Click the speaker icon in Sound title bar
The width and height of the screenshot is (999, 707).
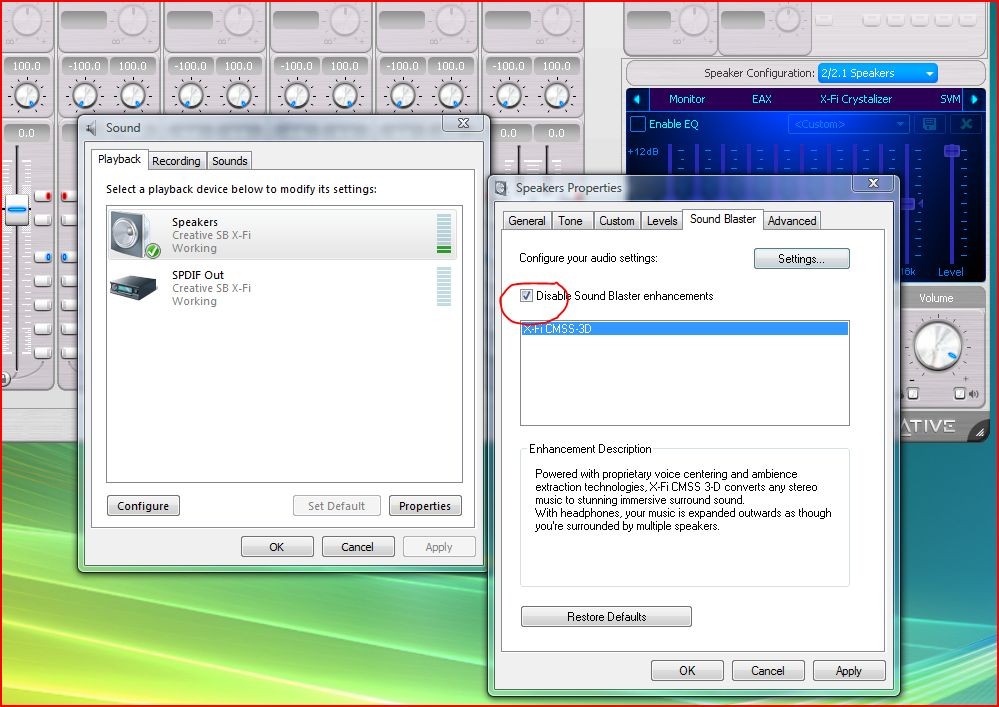click(x=92, y=128)
